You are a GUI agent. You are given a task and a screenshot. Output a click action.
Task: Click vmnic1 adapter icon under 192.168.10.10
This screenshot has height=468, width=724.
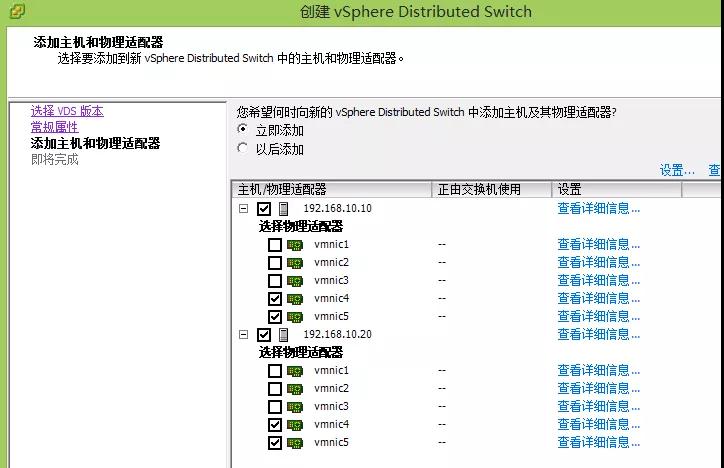point(295,245)
